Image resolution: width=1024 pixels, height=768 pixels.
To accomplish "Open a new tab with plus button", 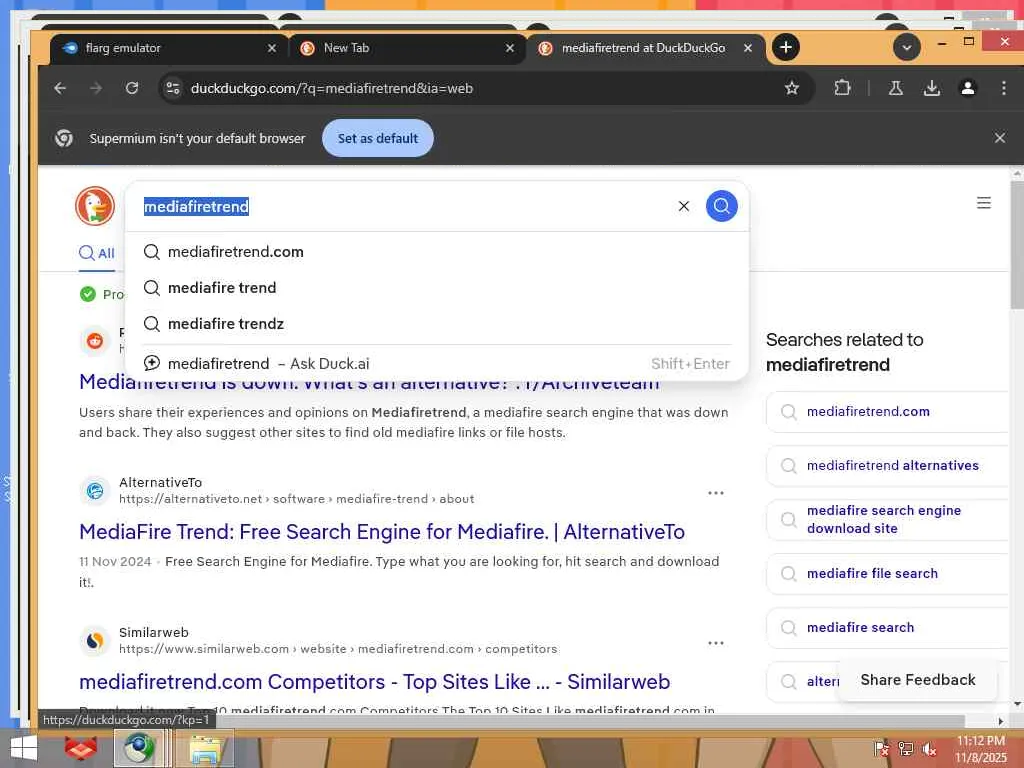I will 786,47.
